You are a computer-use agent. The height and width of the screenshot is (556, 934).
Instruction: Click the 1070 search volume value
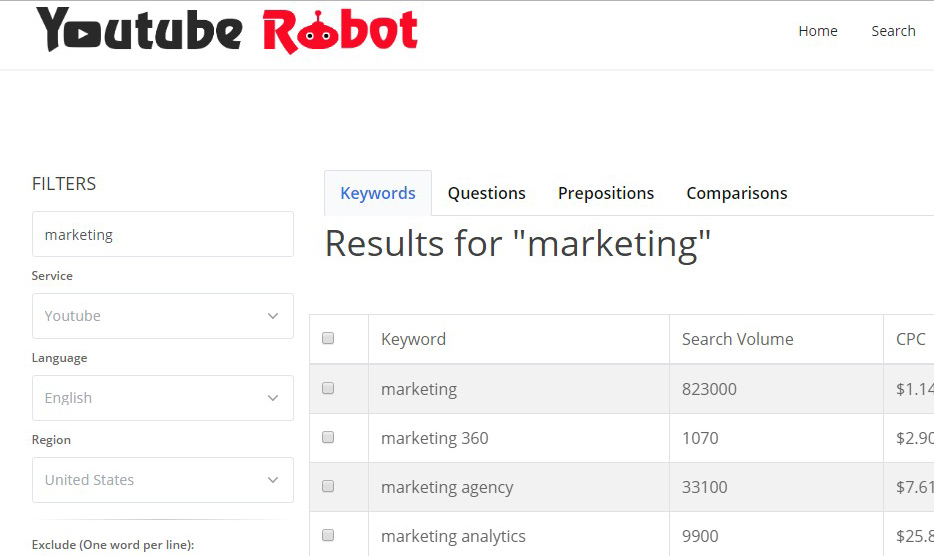pos(700,438)
